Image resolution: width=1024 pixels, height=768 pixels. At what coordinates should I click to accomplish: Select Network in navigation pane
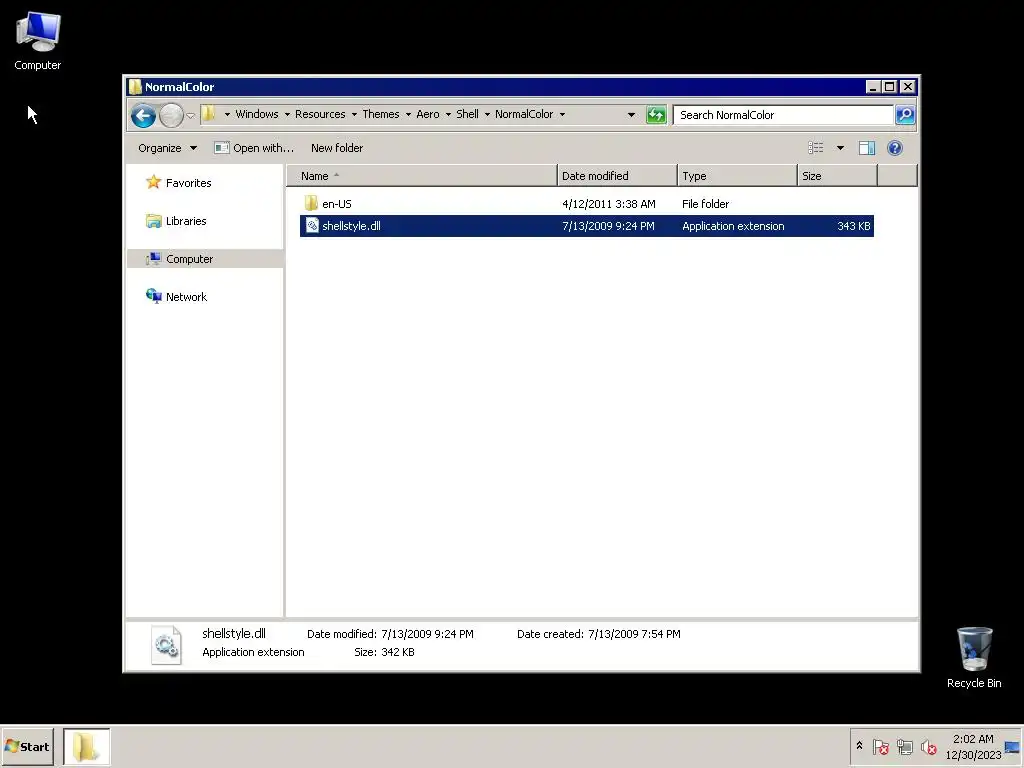pos(186,296)
